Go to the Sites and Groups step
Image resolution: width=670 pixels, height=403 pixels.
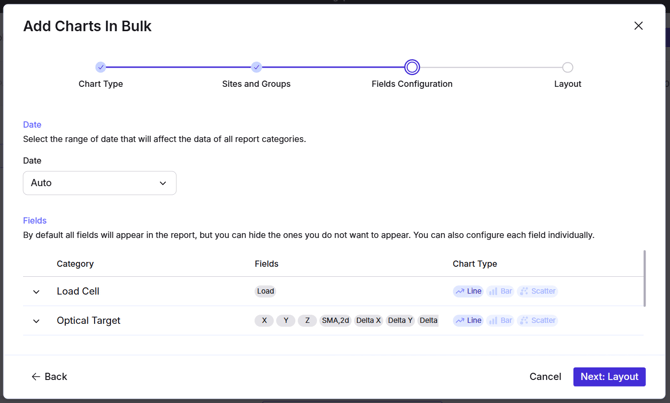click(256, 67)
